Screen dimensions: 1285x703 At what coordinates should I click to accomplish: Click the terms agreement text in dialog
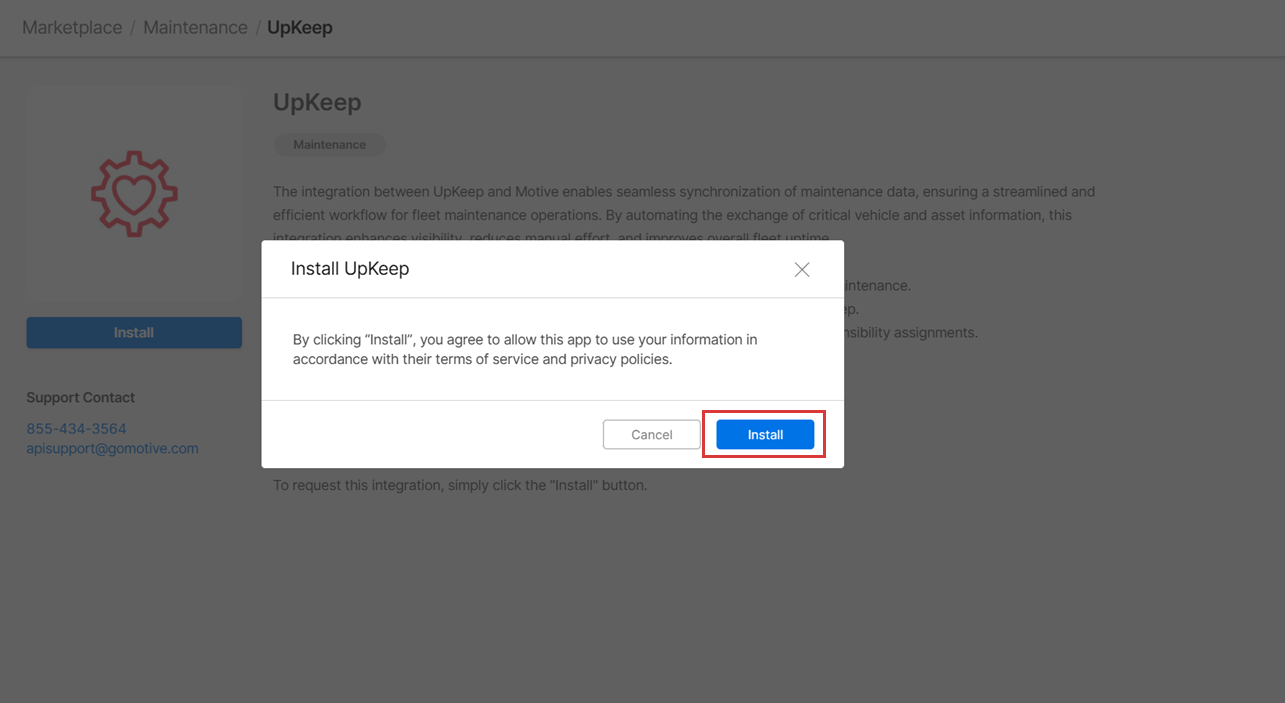pyautogui.click(x=525, y=349)
